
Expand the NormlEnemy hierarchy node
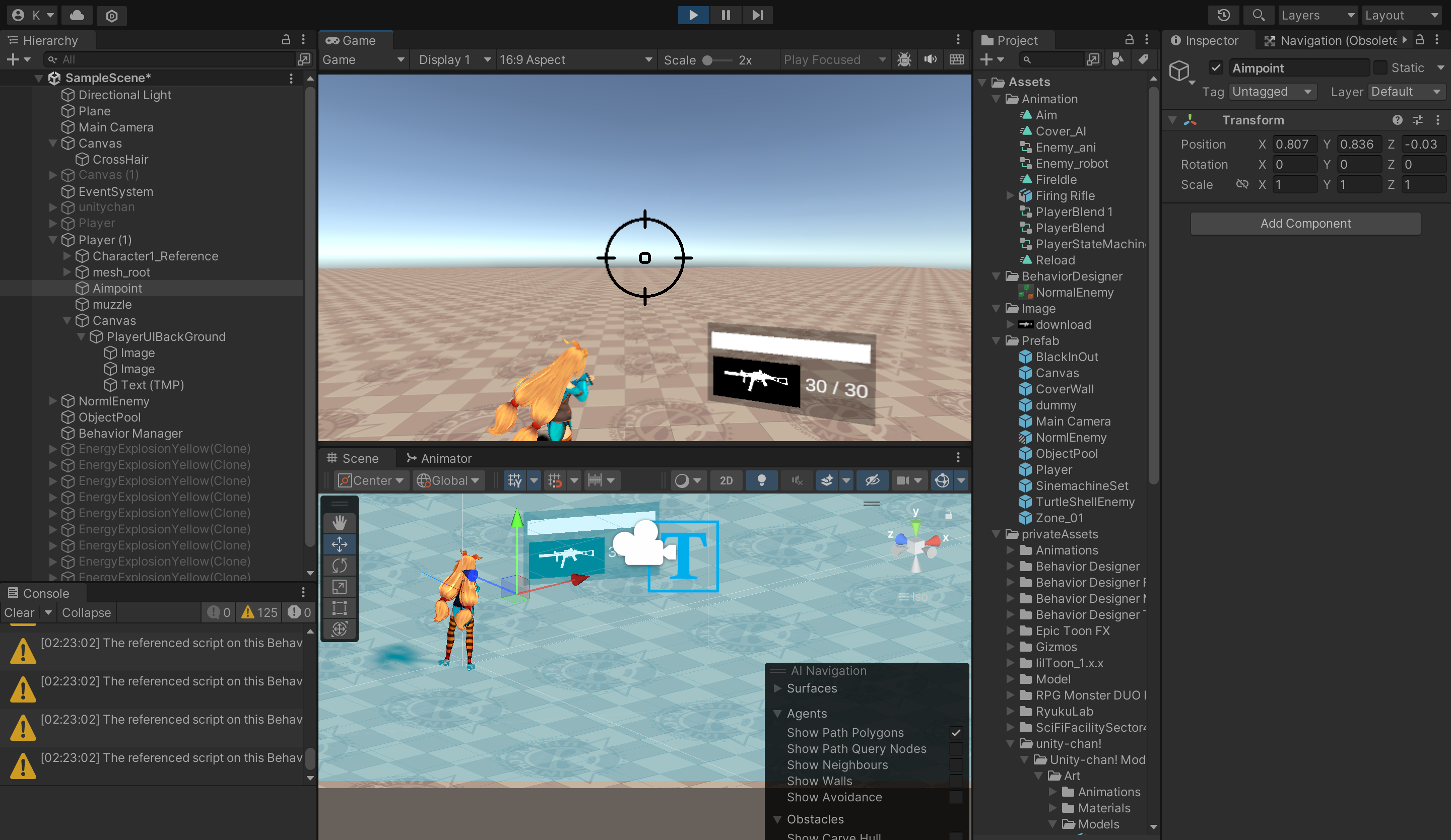coord(53,401)
